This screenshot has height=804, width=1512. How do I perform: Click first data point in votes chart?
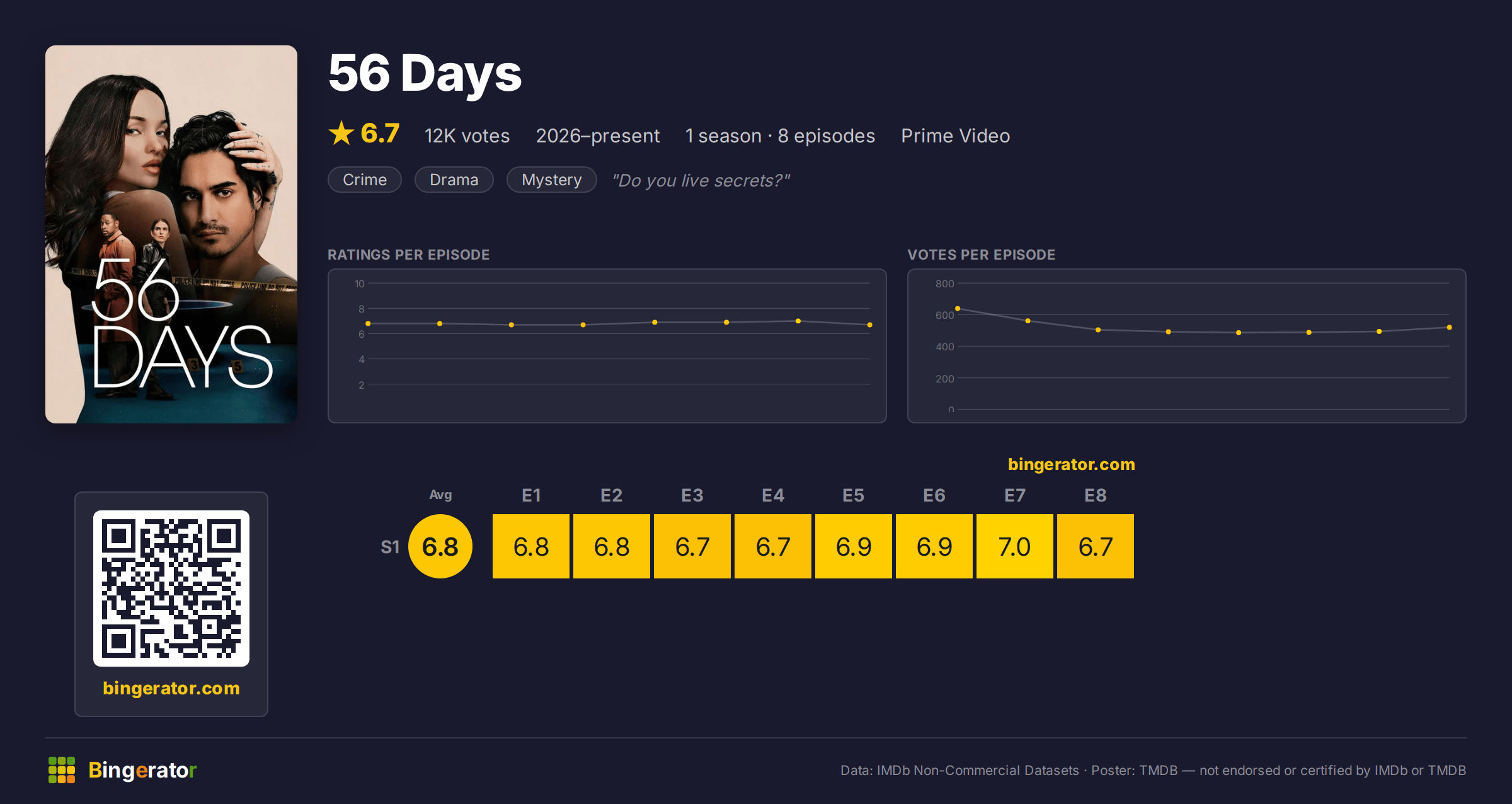[958, 309]
